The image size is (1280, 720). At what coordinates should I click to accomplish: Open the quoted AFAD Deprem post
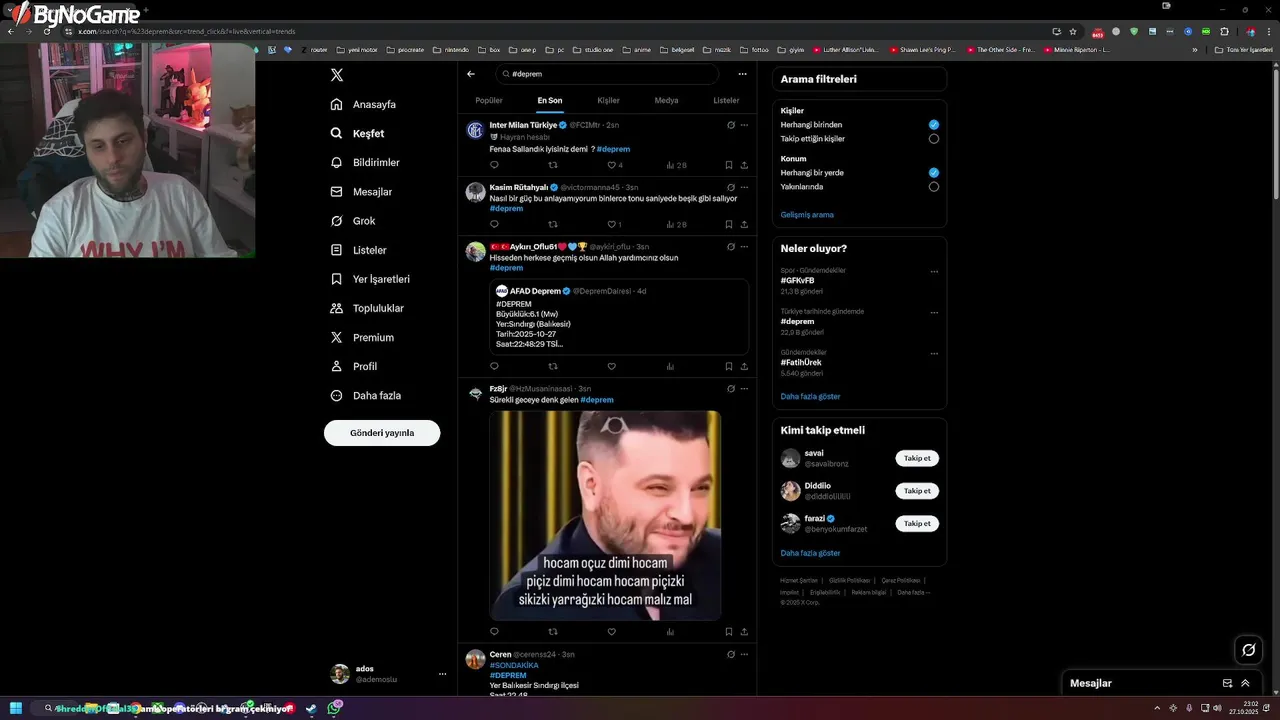619,317
